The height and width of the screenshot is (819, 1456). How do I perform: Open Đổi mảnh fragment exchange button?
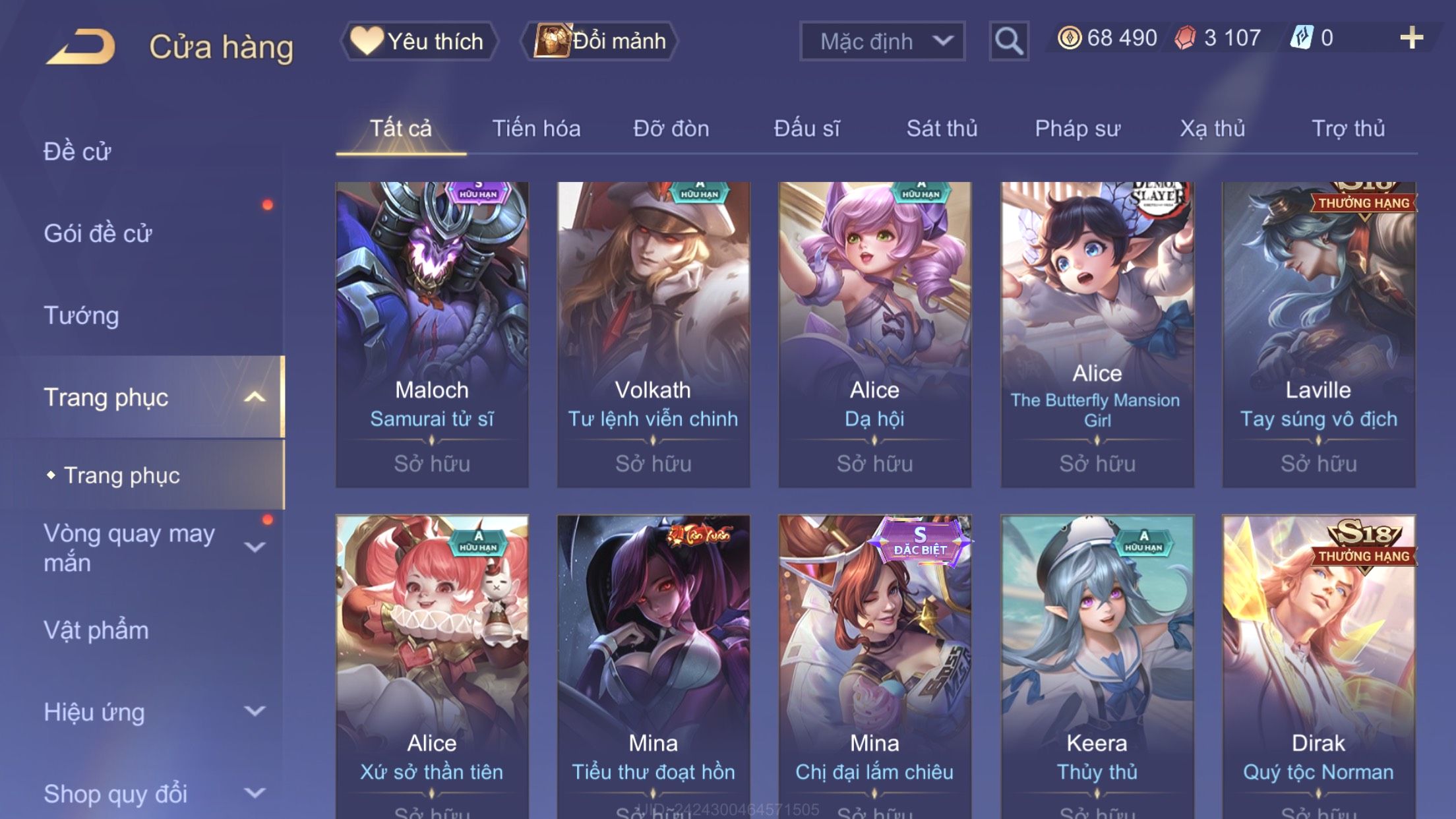click(599, 41)
